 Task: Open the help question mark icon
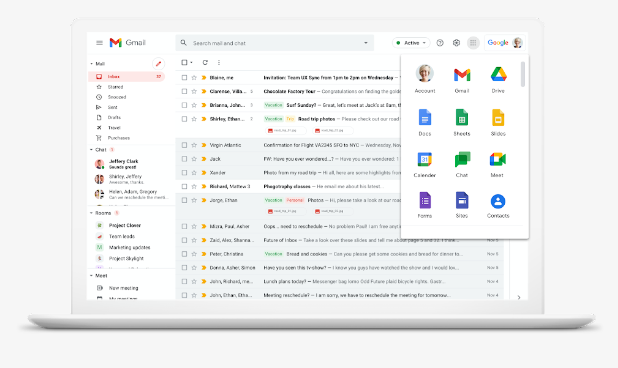point(440,43)
